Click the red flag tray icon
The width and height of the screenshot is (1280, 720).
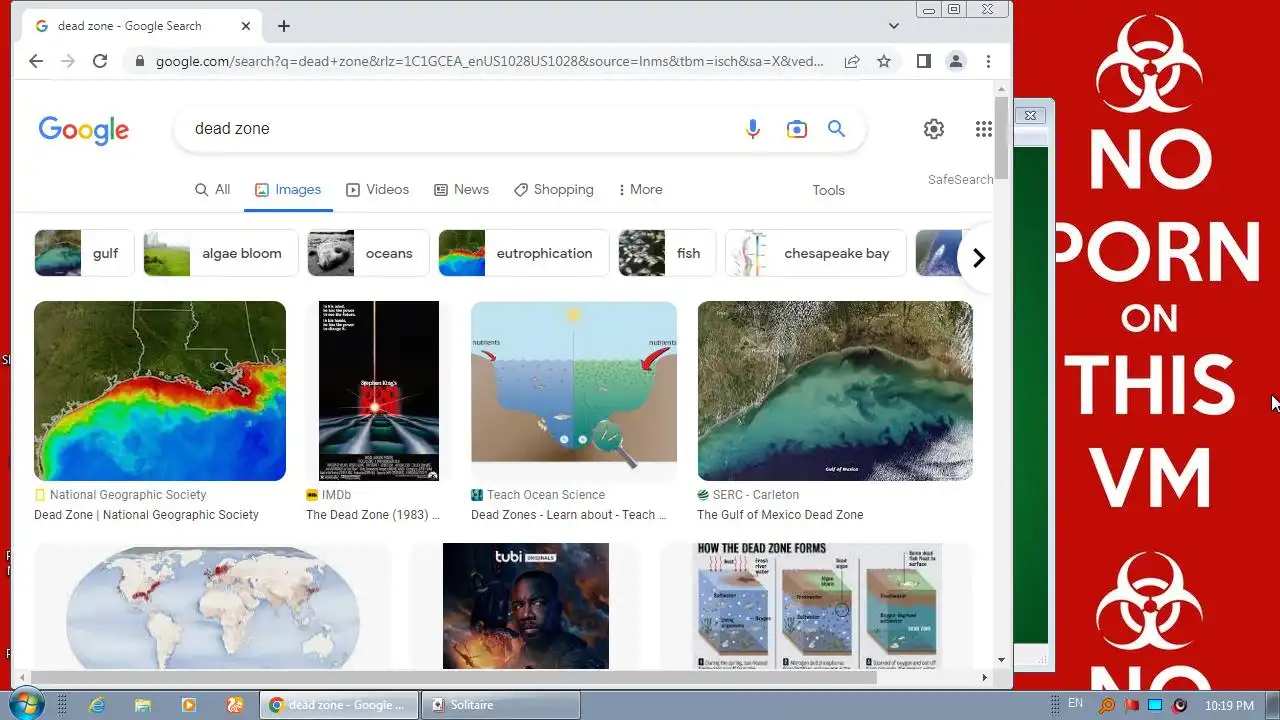(x=1131, y=705)
